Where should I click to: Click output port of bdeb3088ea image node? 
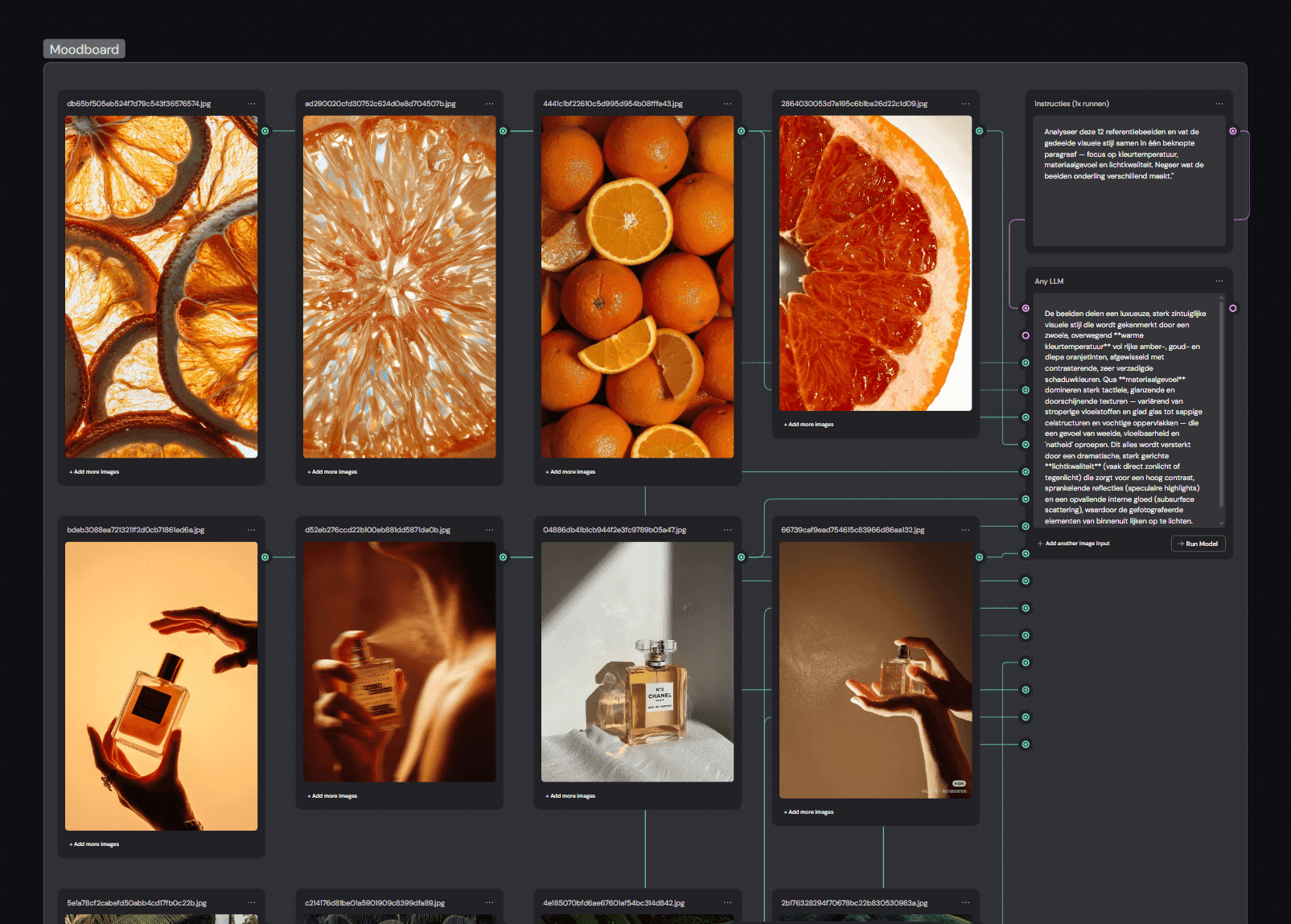(x=265, y=557)
